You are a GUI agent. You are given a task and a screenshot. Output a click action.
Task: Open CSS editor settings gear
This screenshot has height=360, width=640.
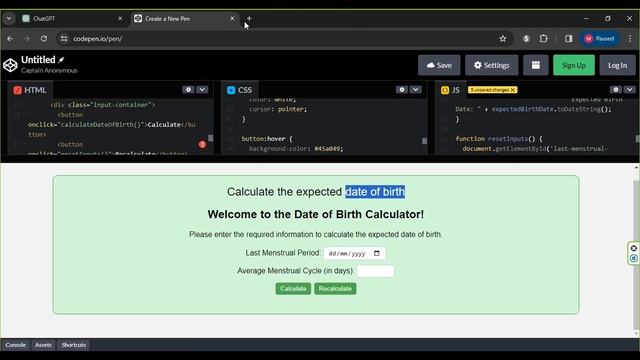click(x=402, y=89)
